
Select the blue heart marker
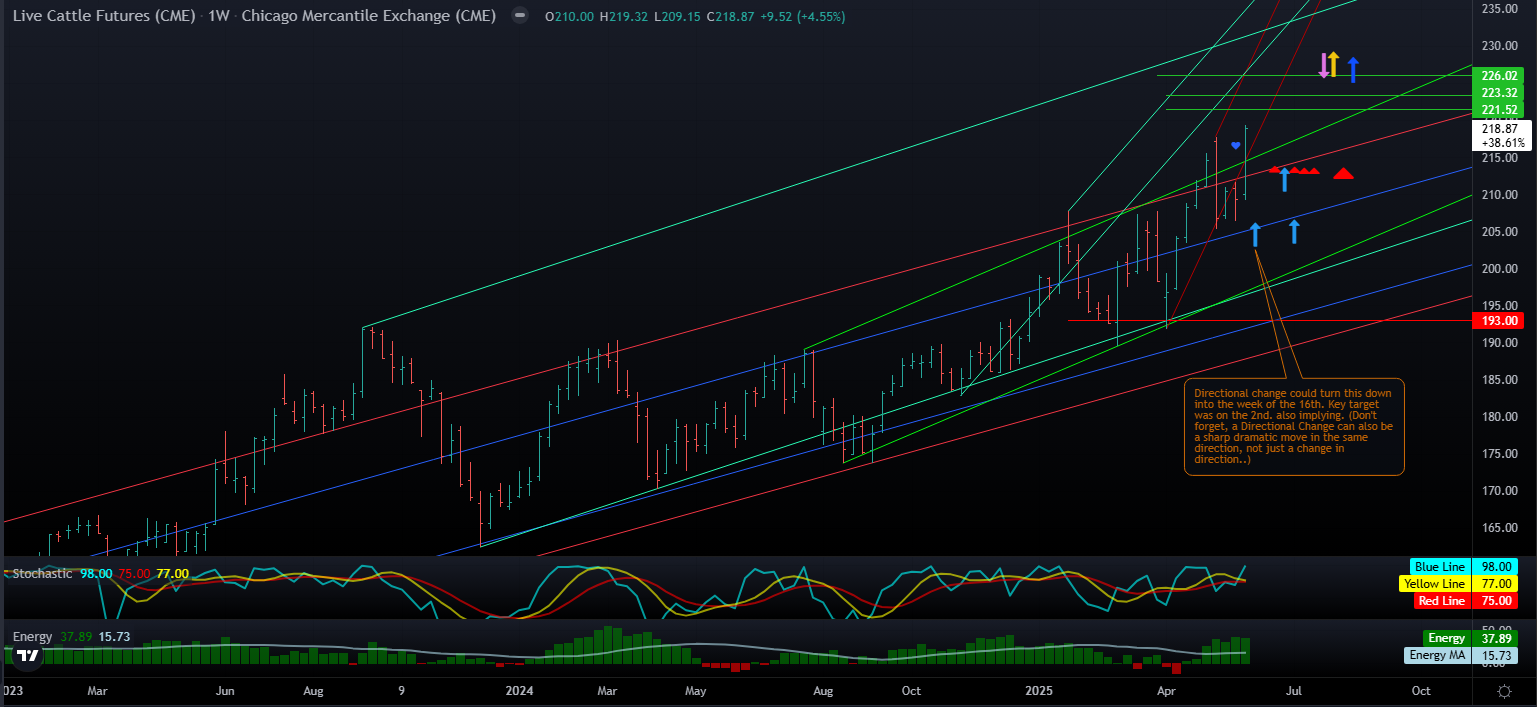1235,146
